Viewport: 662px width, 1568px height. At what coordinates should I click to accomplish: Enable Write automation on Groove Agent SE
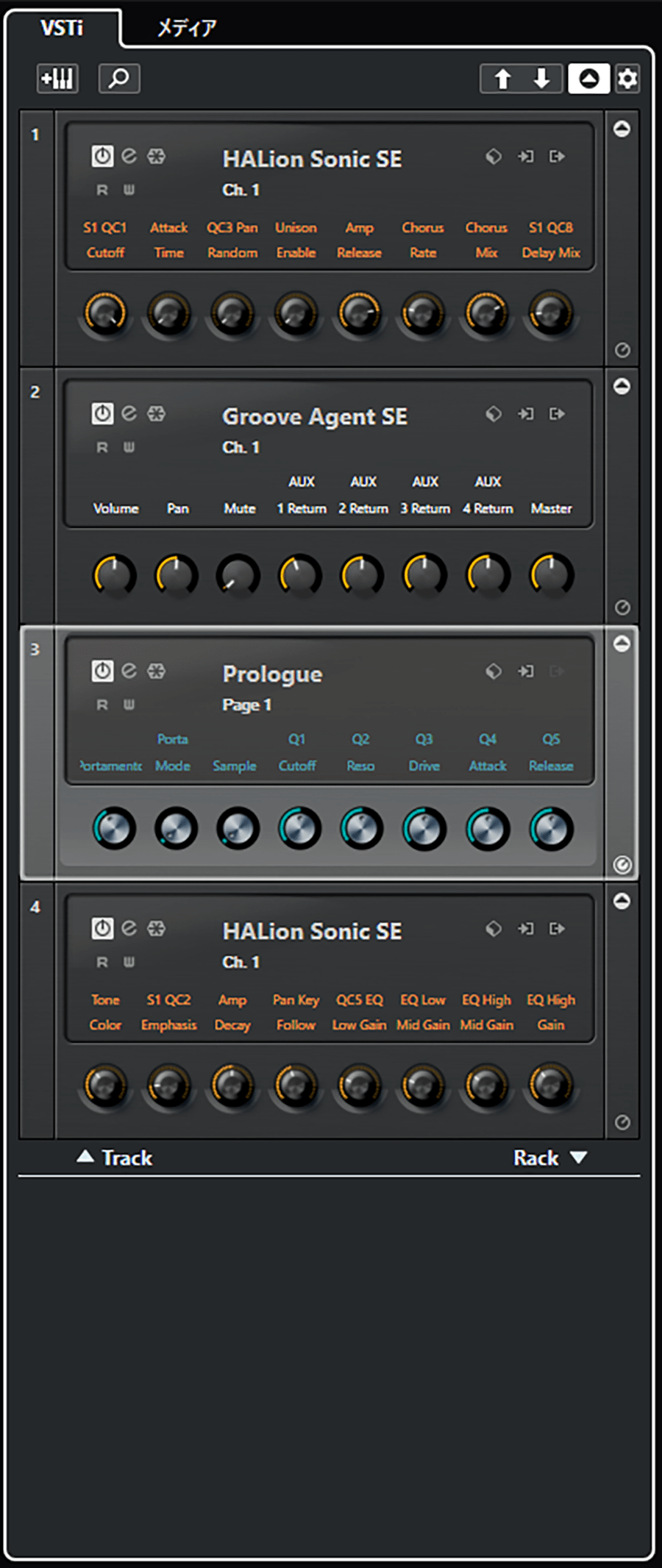(x=129, y=448)
